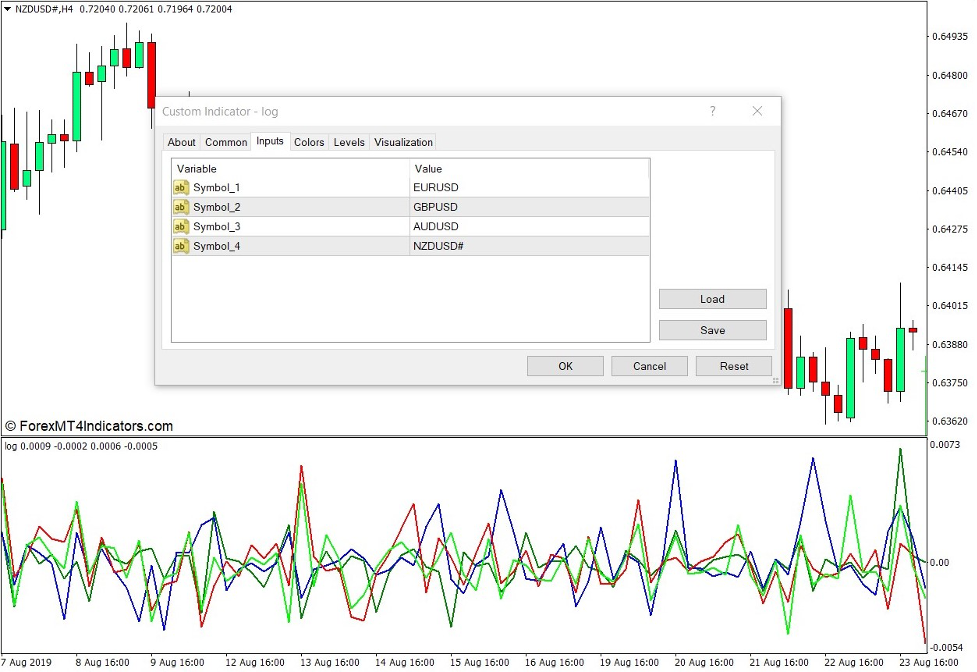Click the triangle beside NZDUSD#,H4 chart title

[7, 8]
